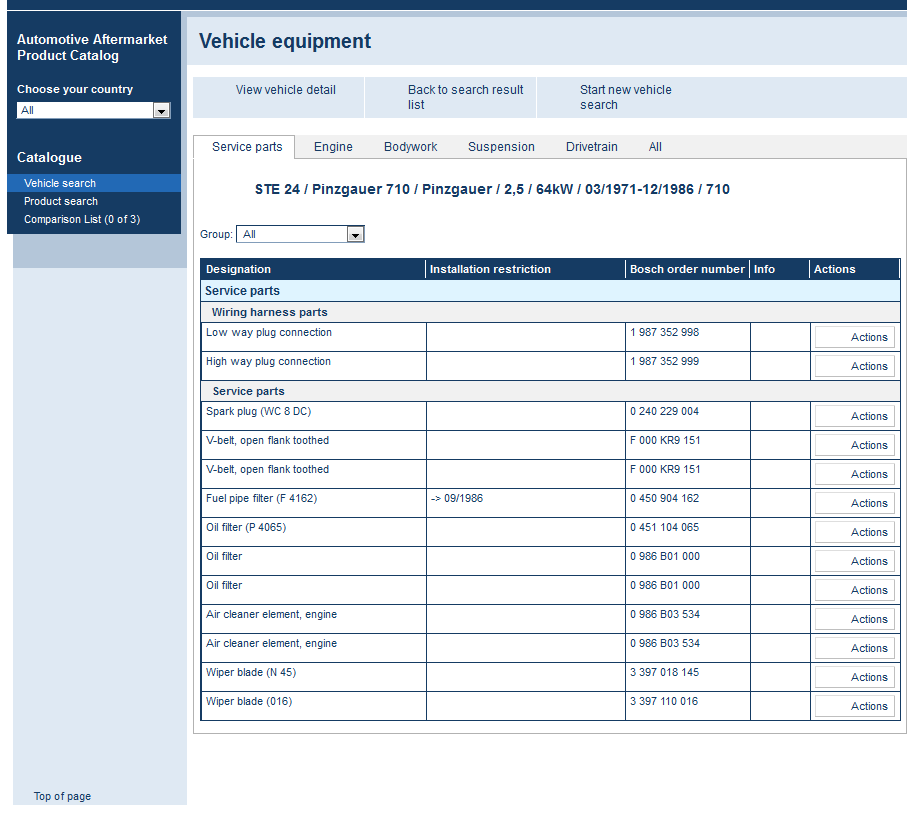
Task: Select the Suspension tab
Action: pyautogui.click(x=500, y=147)
